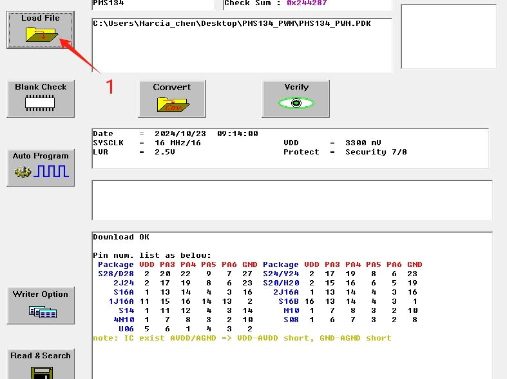Click the LVR 2.5V line
Screen dimensions: 507x379
click(134, 152)
